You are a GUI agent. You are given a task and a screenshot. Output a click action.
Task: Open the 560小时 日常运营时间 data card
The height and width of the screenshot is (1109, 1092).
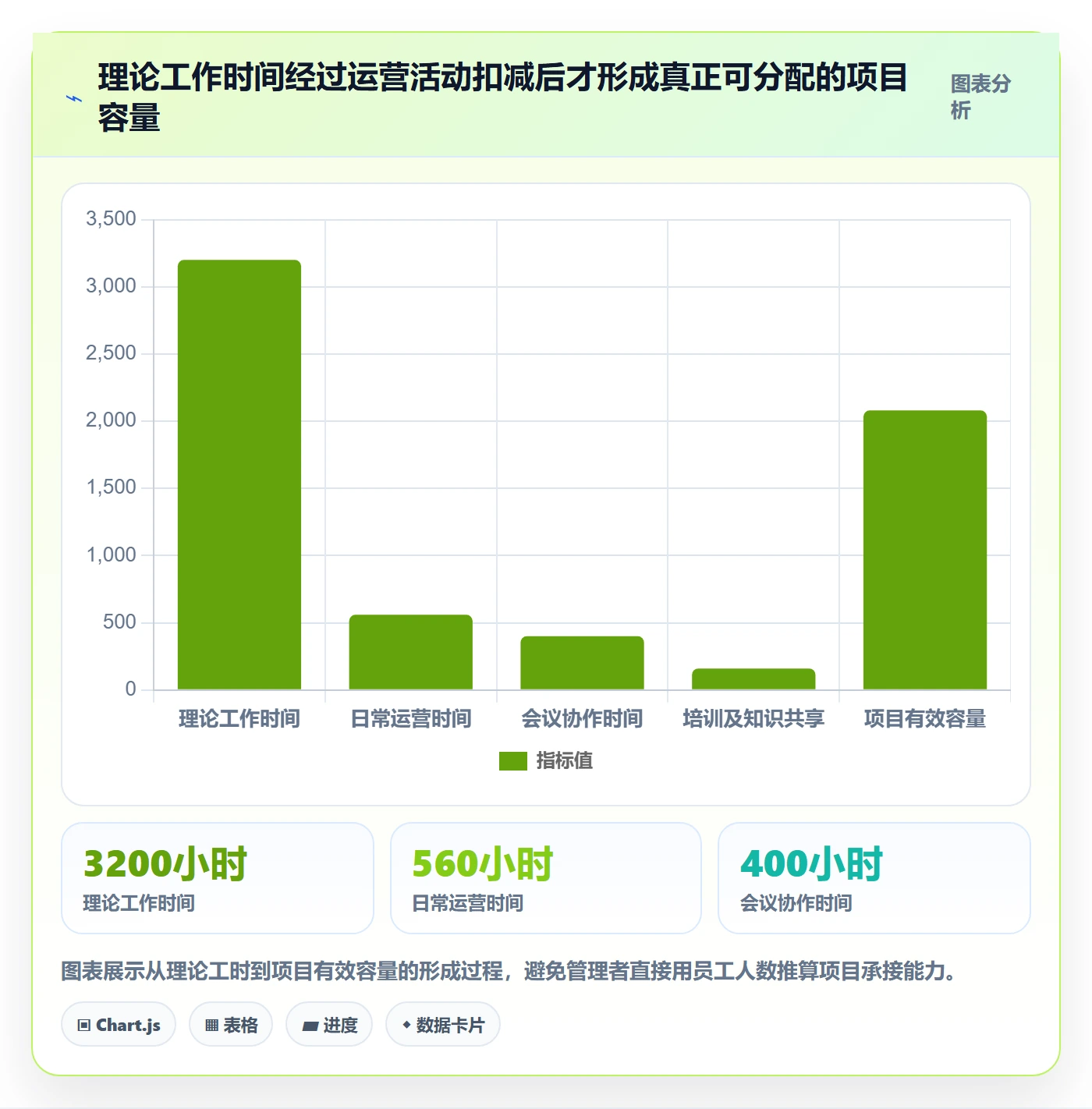coord(546,878)
